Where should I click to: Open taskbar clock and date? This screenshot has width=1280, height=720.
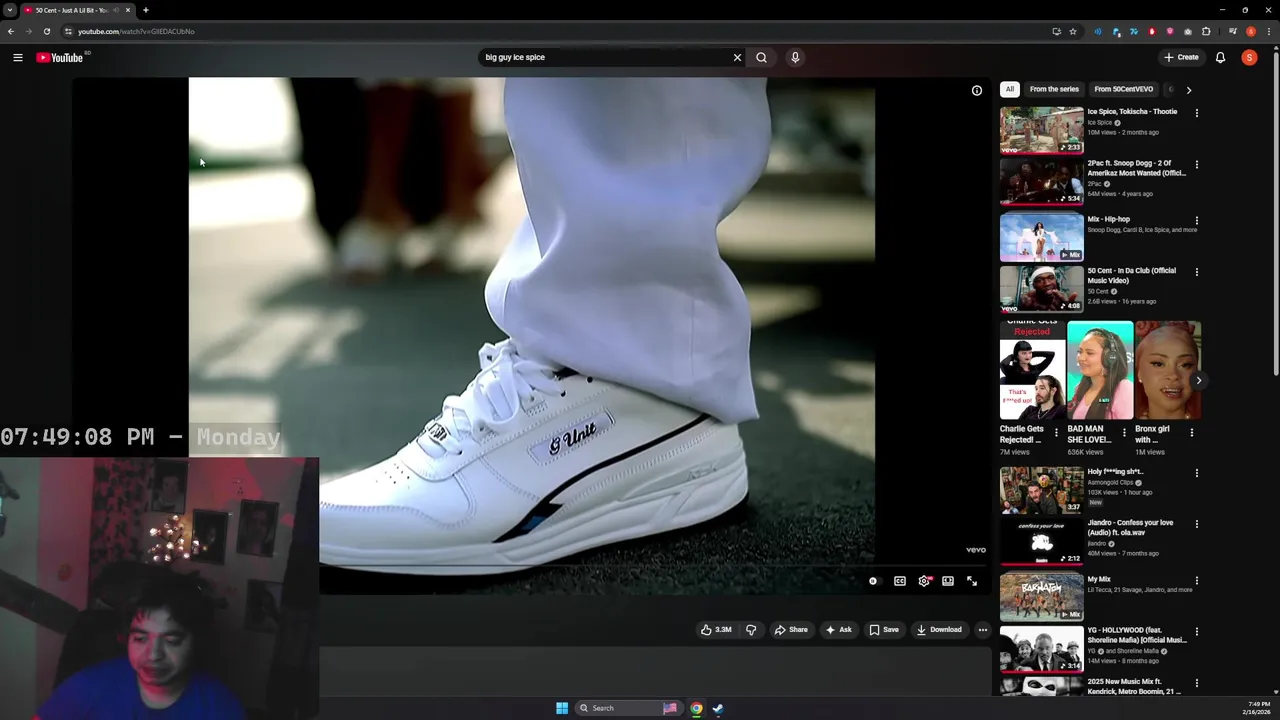tap(1259, 708)
